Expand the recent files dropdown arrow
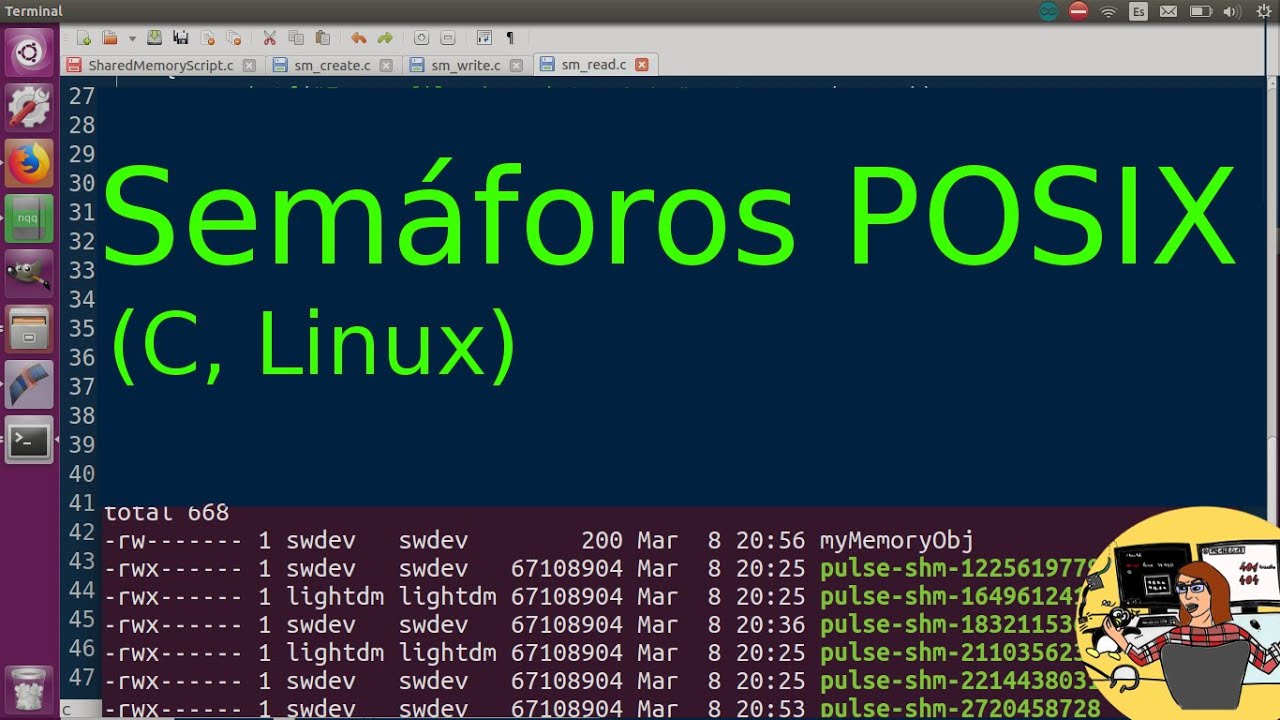Viewport: 1280px width, 720px height. [x=131, y=38]
